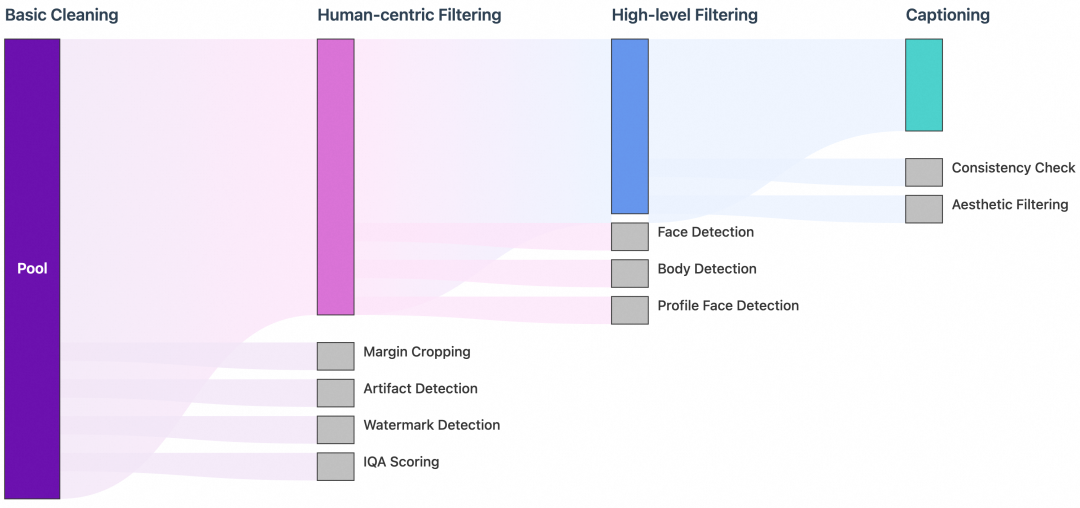Image resolution: width=1080 pixels, height=508 pixels.
Task: Select the "Profile Face Detection" text label
Action: click(x=727, y=306)
